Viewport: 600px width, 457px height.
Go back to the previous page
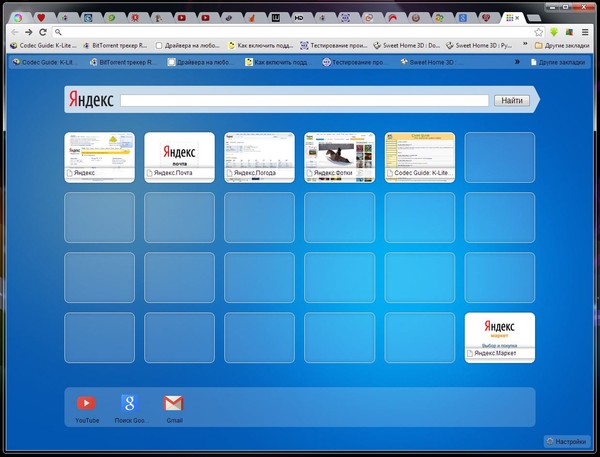[15, 32]
